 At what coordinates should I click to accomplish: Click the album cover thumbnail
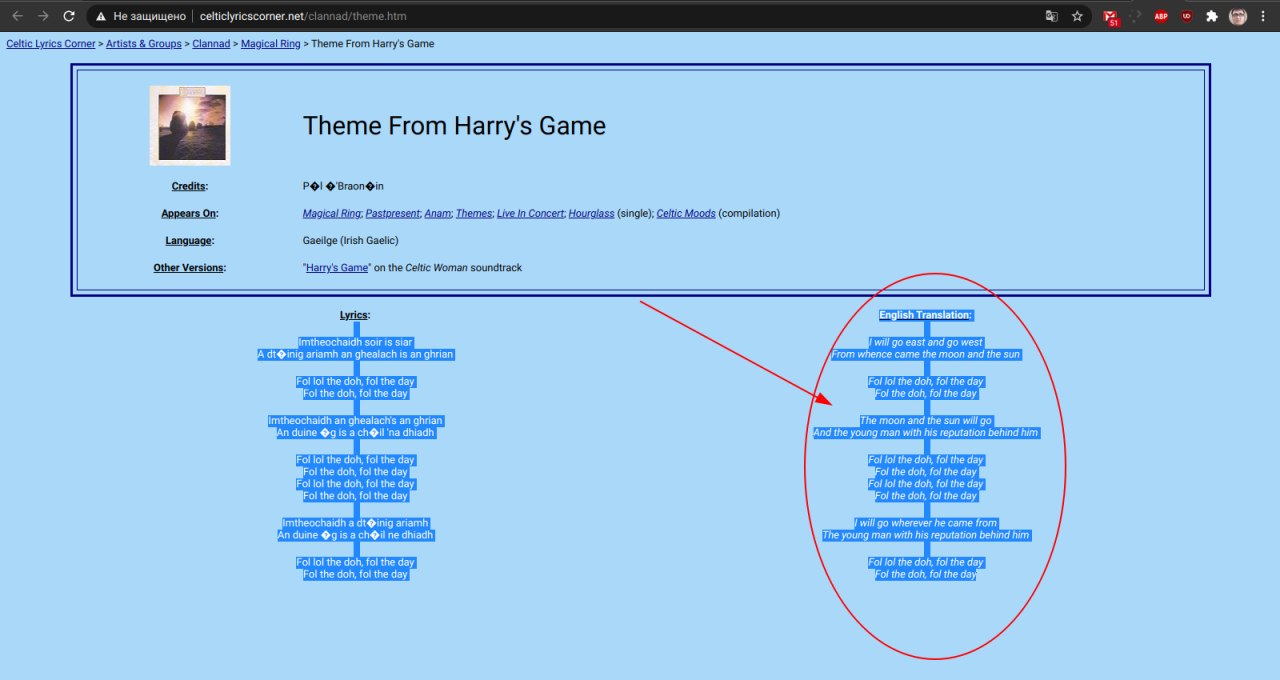point(190,125)
